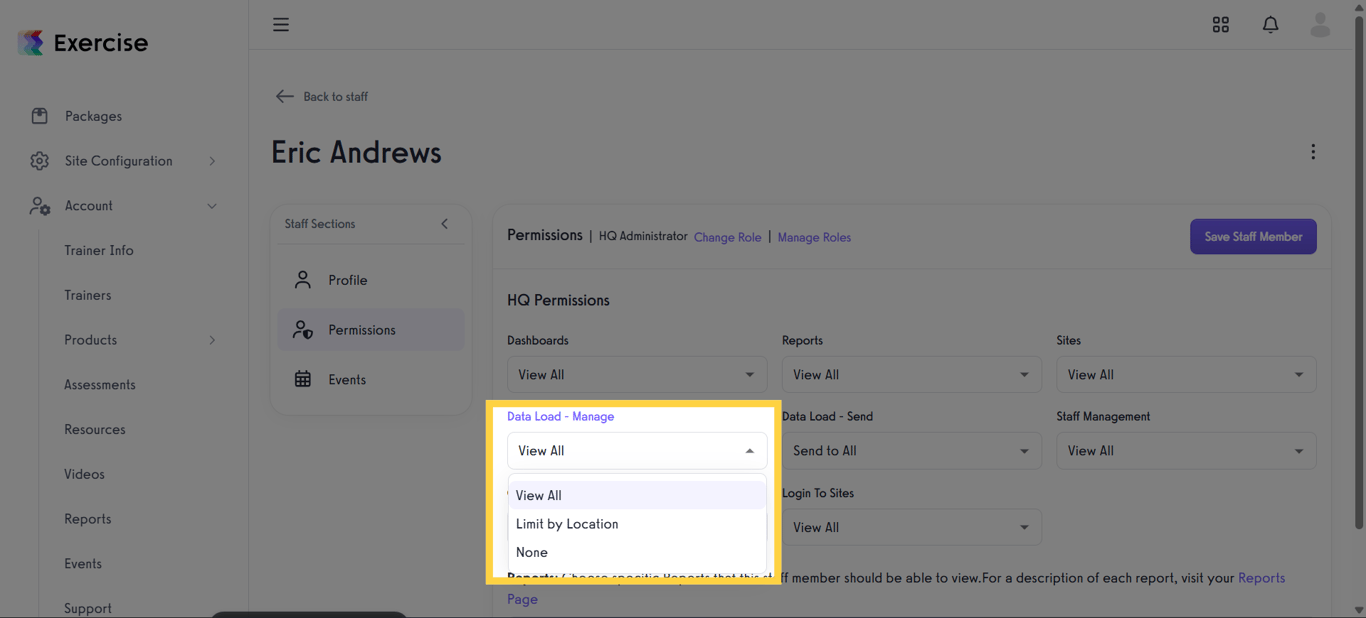The width and height of the screenshot is (1366, 618).
Task: Click the Packages sidebar icon
Action: click(x=38, y=115)
